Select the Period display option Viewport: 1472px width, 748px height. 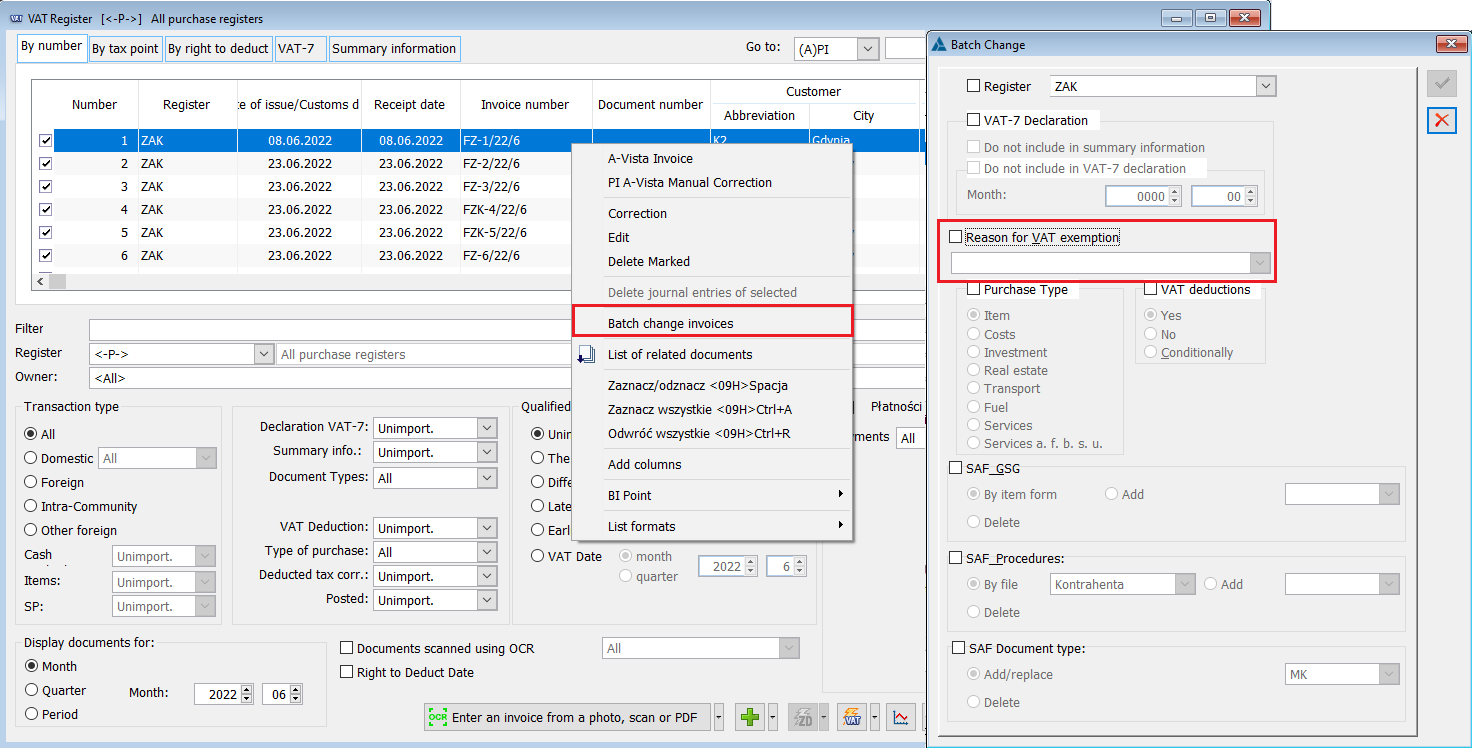31,714
